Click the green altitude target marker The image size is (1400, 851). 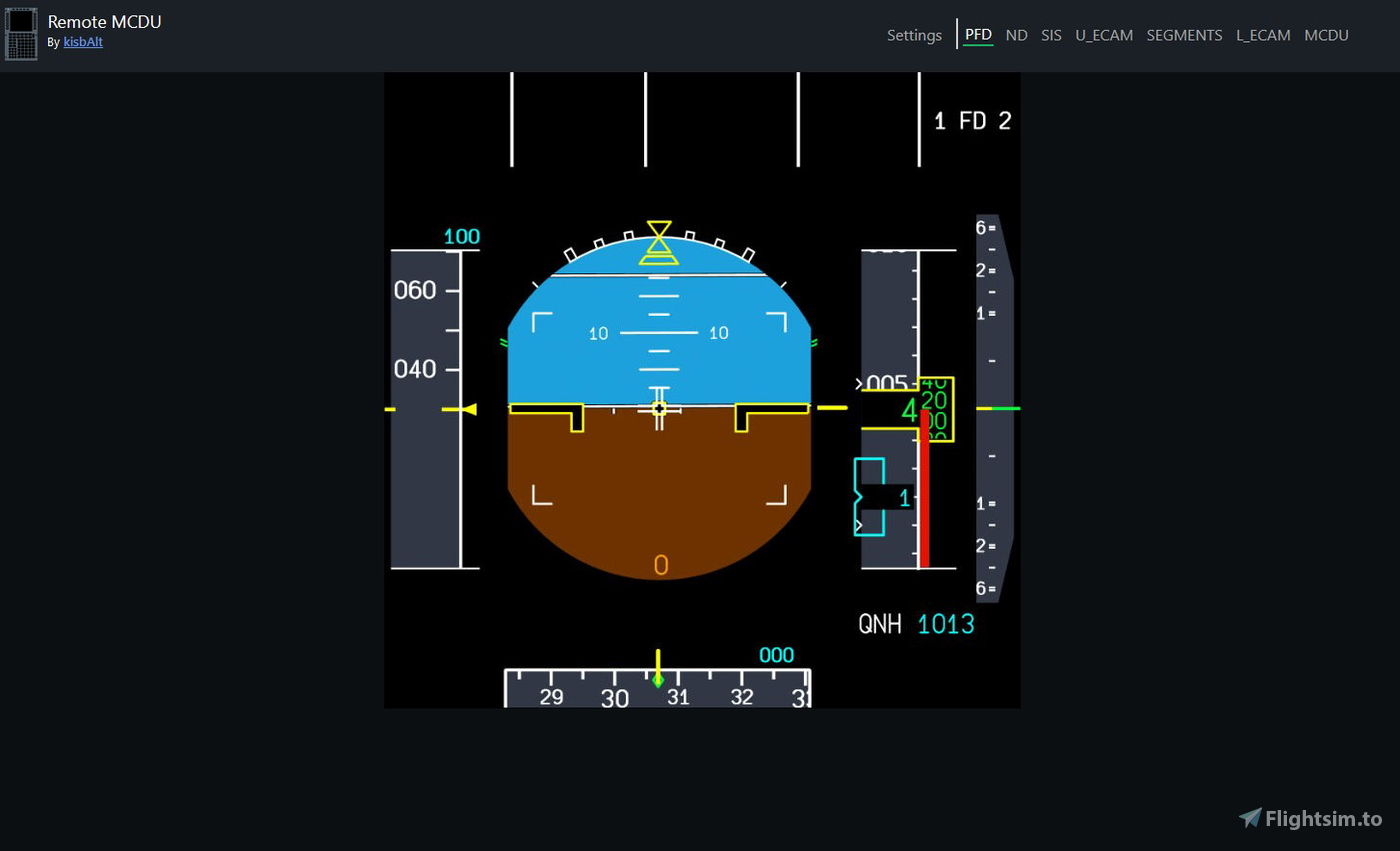tap(1003, 408)
